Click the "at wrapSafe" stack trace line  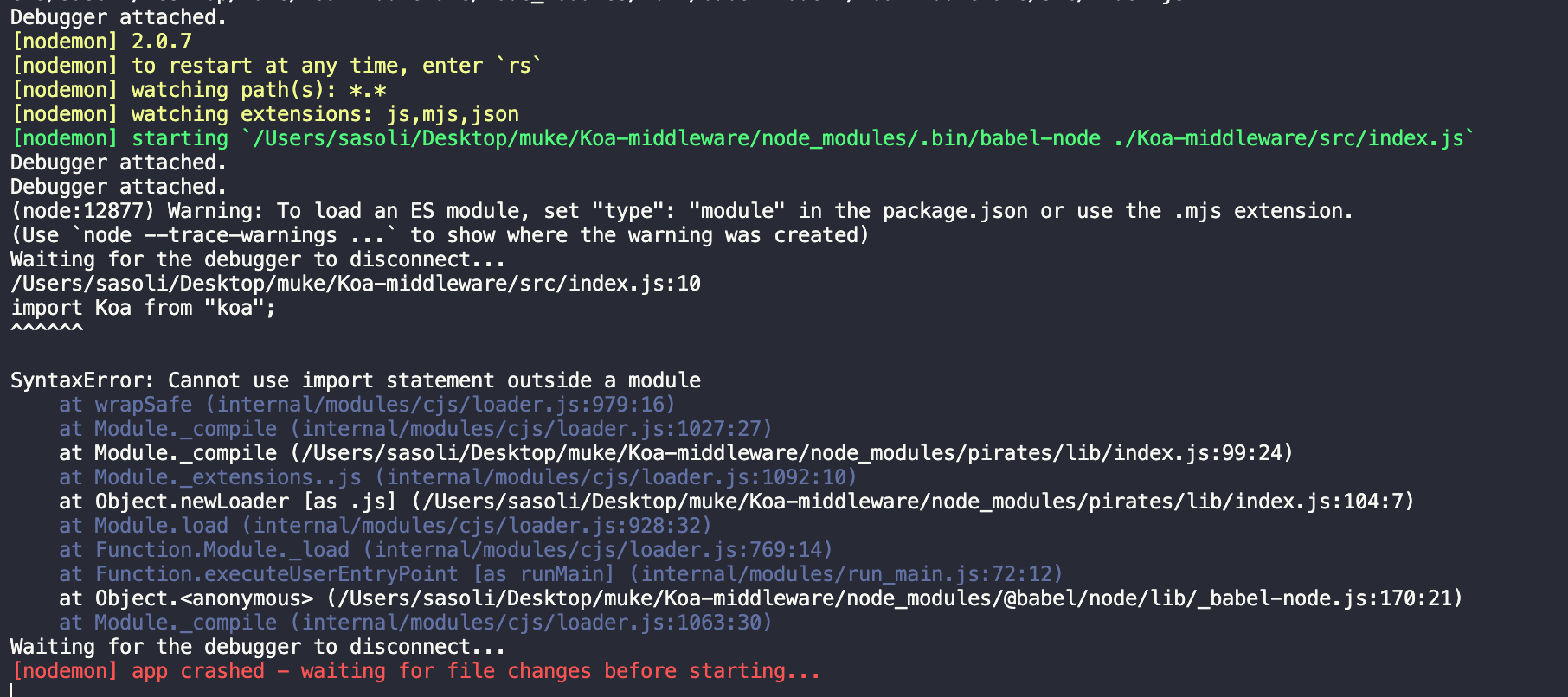[x=367, y=405]
